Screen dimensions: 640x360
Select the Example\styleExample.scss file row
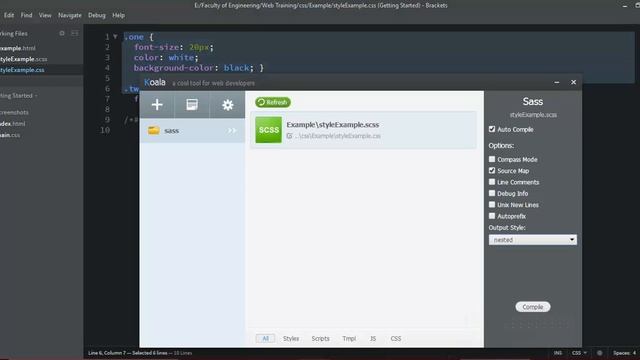click(x=363, y=130)
